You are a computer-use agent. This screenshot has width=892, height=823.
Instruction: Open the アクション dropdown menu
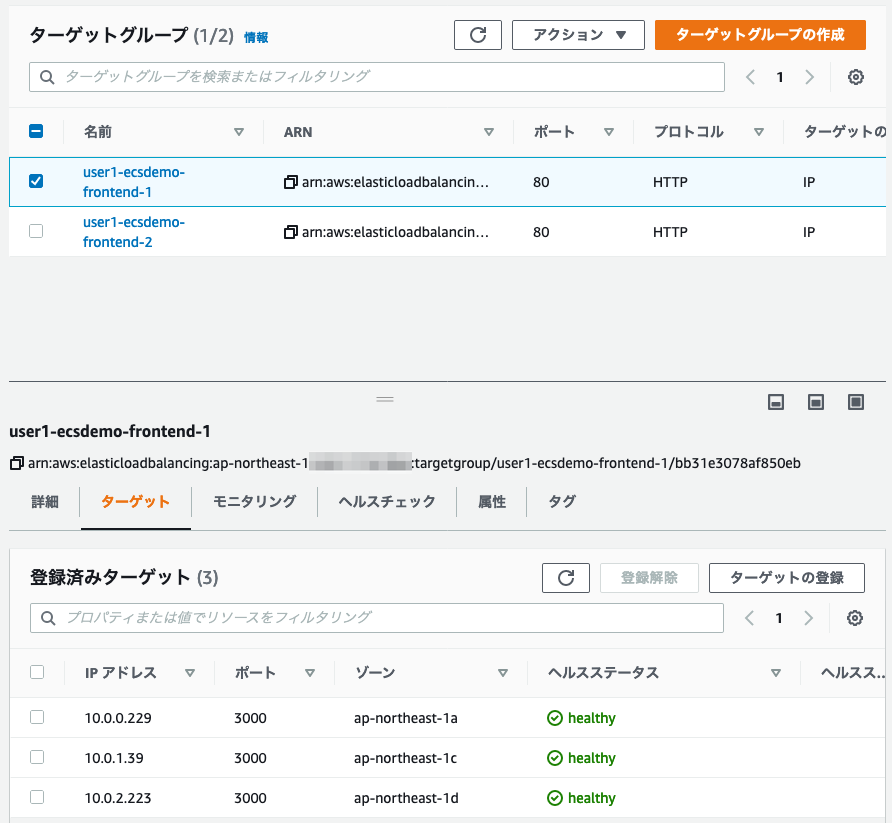pyautogui.click(x=578, y=35)
